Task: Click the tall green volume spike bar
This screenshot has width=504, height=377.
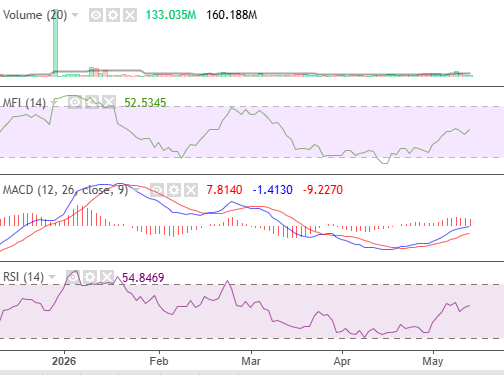Action: tap(55, 43)
